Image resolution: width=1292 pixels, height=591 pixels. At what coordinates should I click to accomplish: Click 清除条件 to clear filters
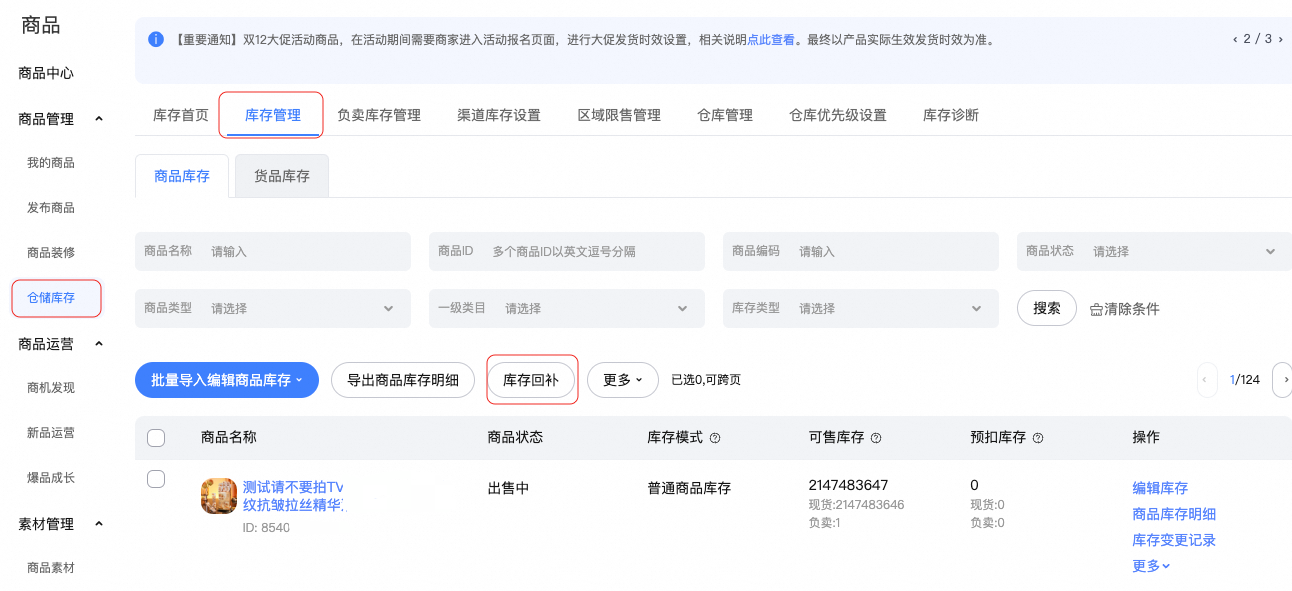point(1124,309)
